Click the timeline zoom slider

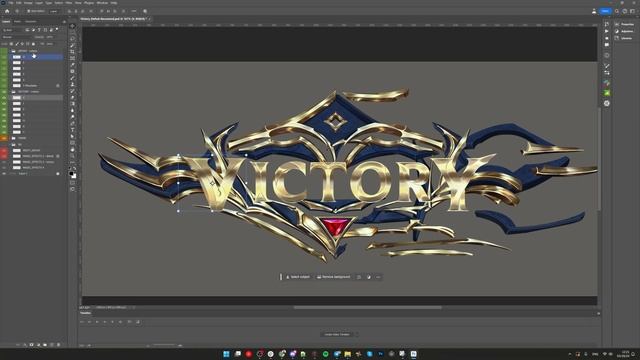[x=163, y=345]
